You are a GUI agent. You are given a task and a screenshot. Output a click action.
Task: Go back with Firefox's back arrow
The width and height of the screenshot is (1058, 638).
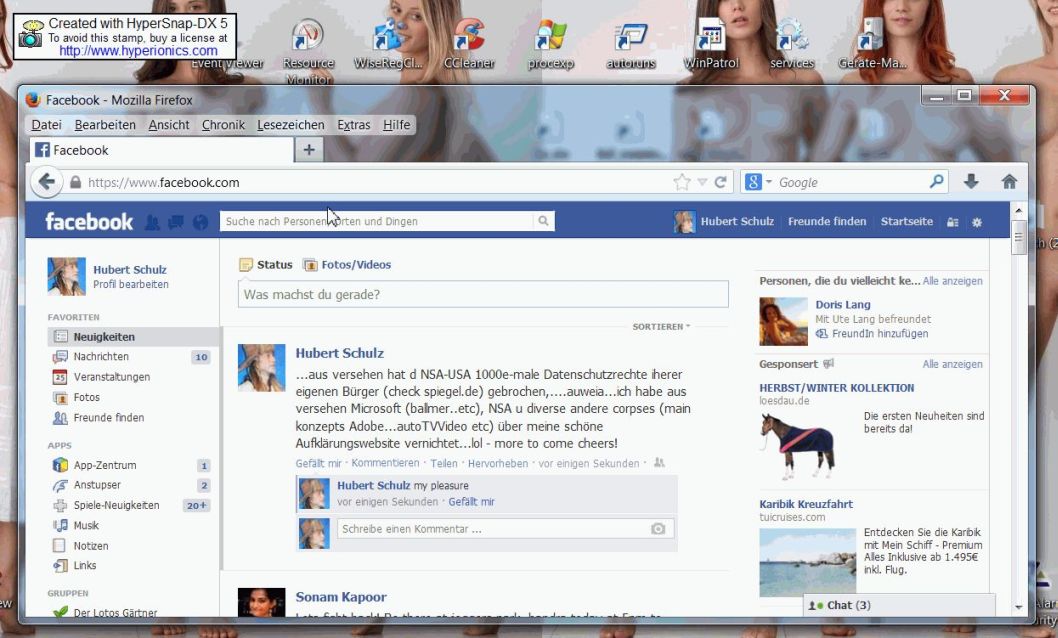[47, 181]
